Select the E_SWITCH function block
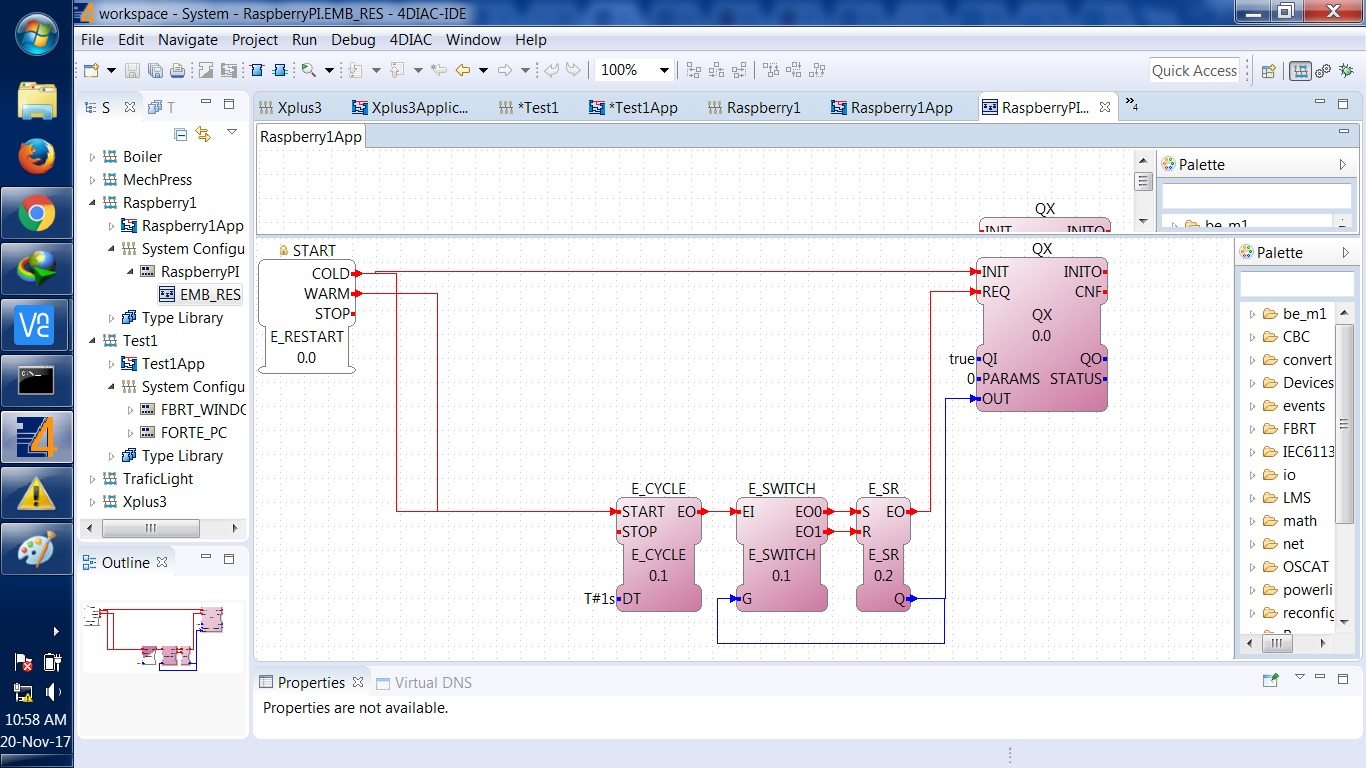The image size is (1366, 768). point(782,555)
